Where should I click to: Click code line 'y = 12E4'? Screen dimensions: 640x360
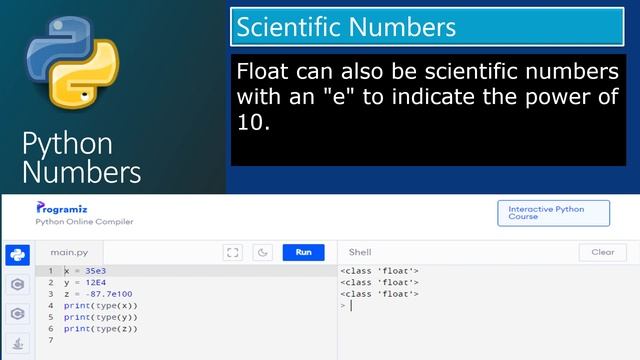85,282
